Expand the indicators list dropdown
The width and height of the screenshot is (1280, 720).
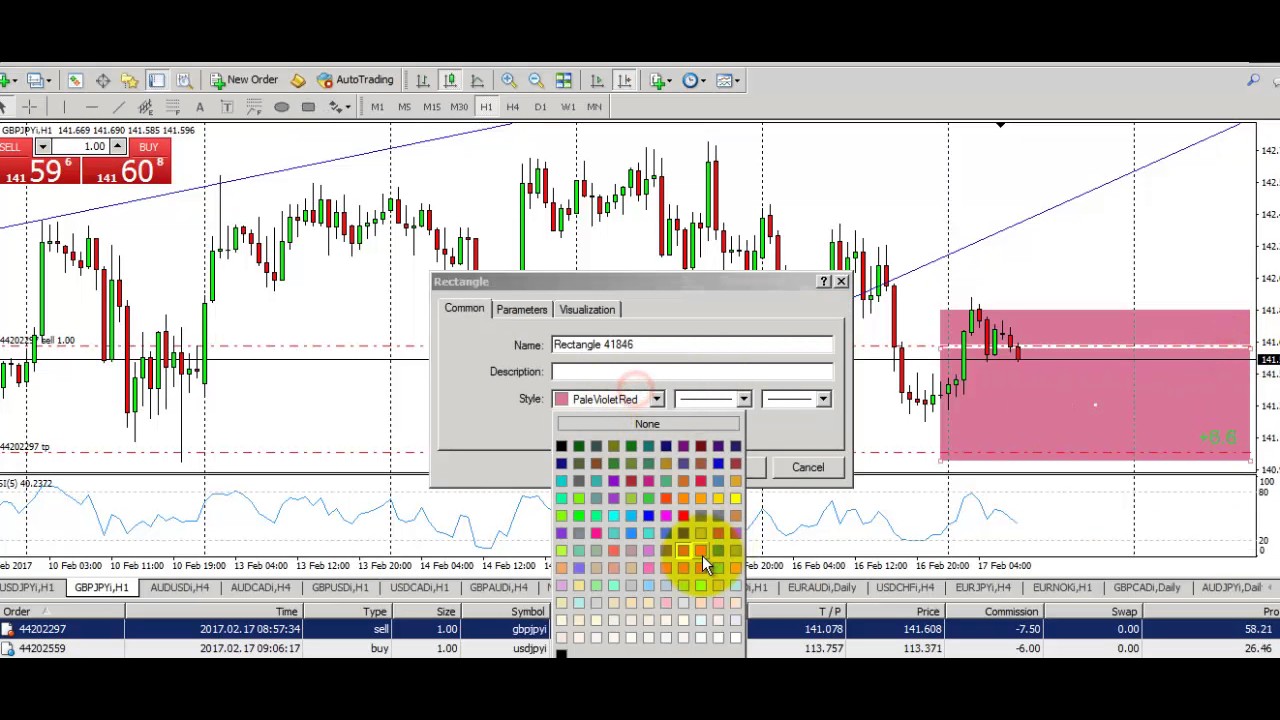pyautogui.click(x=671, y=80)
